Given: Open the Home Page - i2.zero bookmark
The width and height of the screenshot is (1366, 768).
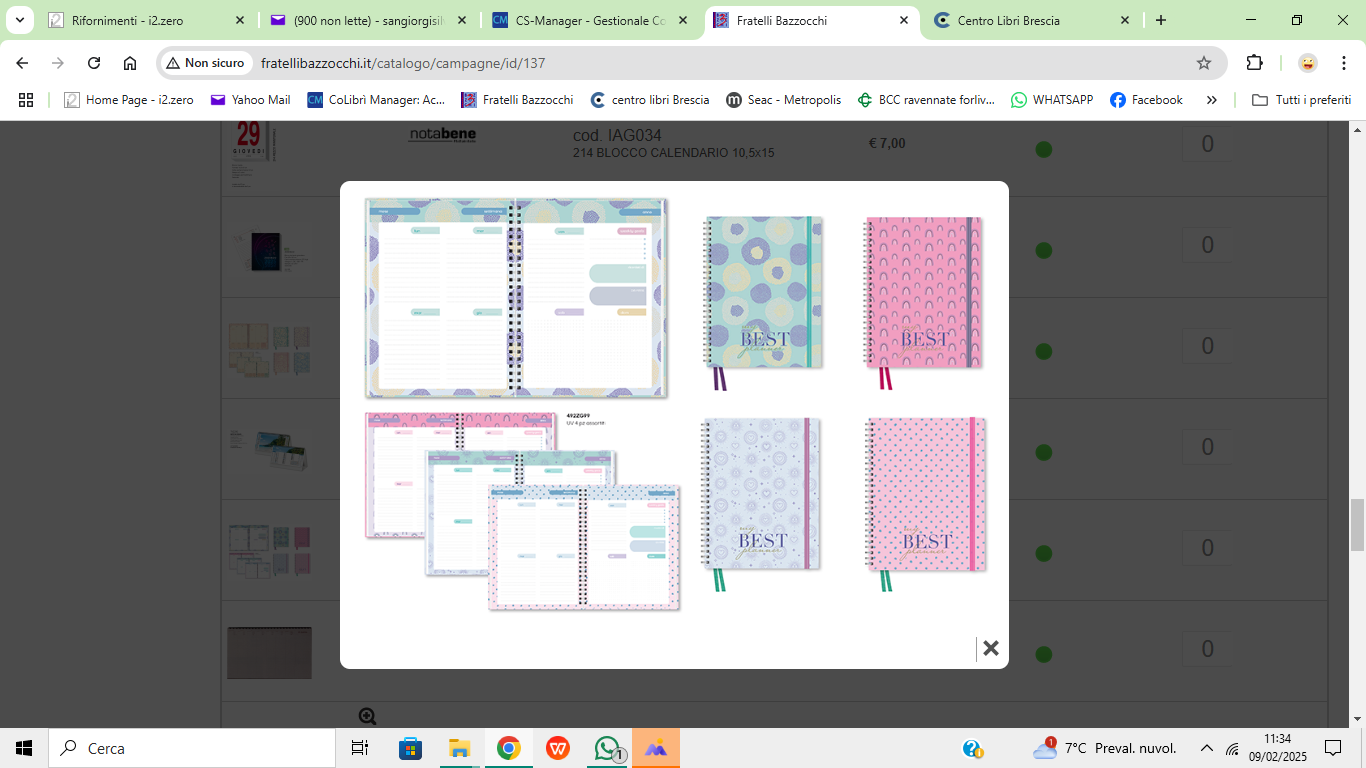Looking at the screenshot, I should (129, 100).
